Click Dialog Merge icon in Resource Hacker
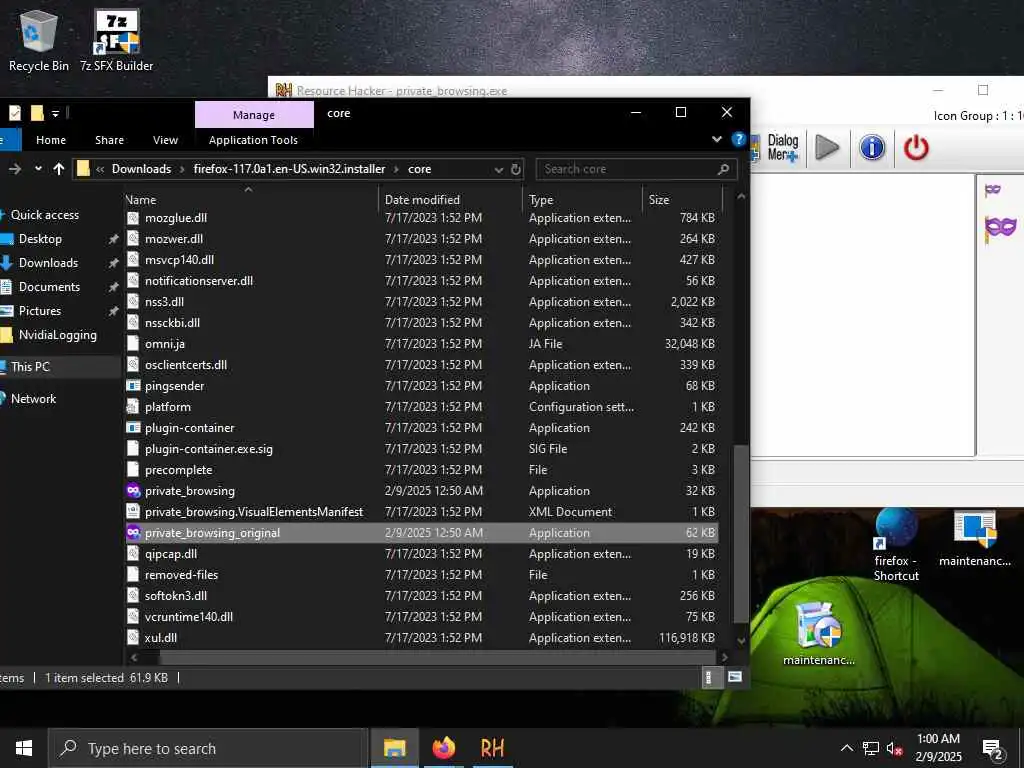 776,148
